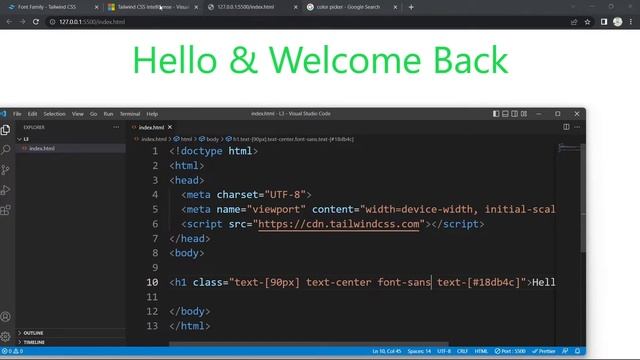The image size is (640, 360).
Task: Open the Manage gear in activity bar
Action: (6, 336)
